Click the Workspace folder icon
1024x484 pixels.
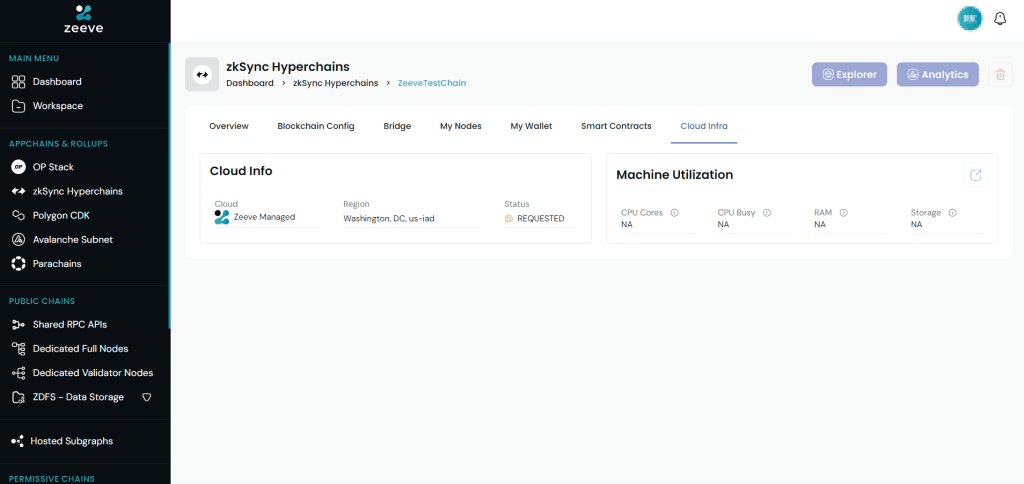click(x=18, y=106)
